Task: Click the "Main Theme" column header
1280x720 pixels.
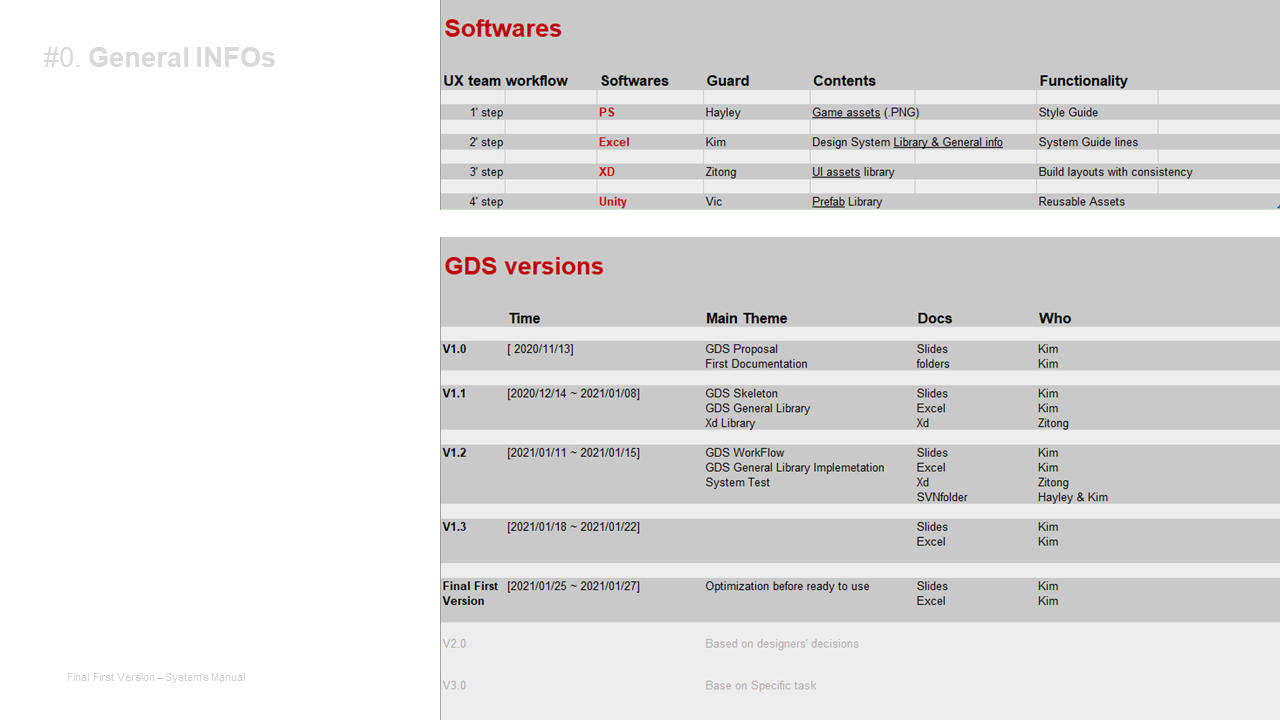Action: [x=746, y=319]
